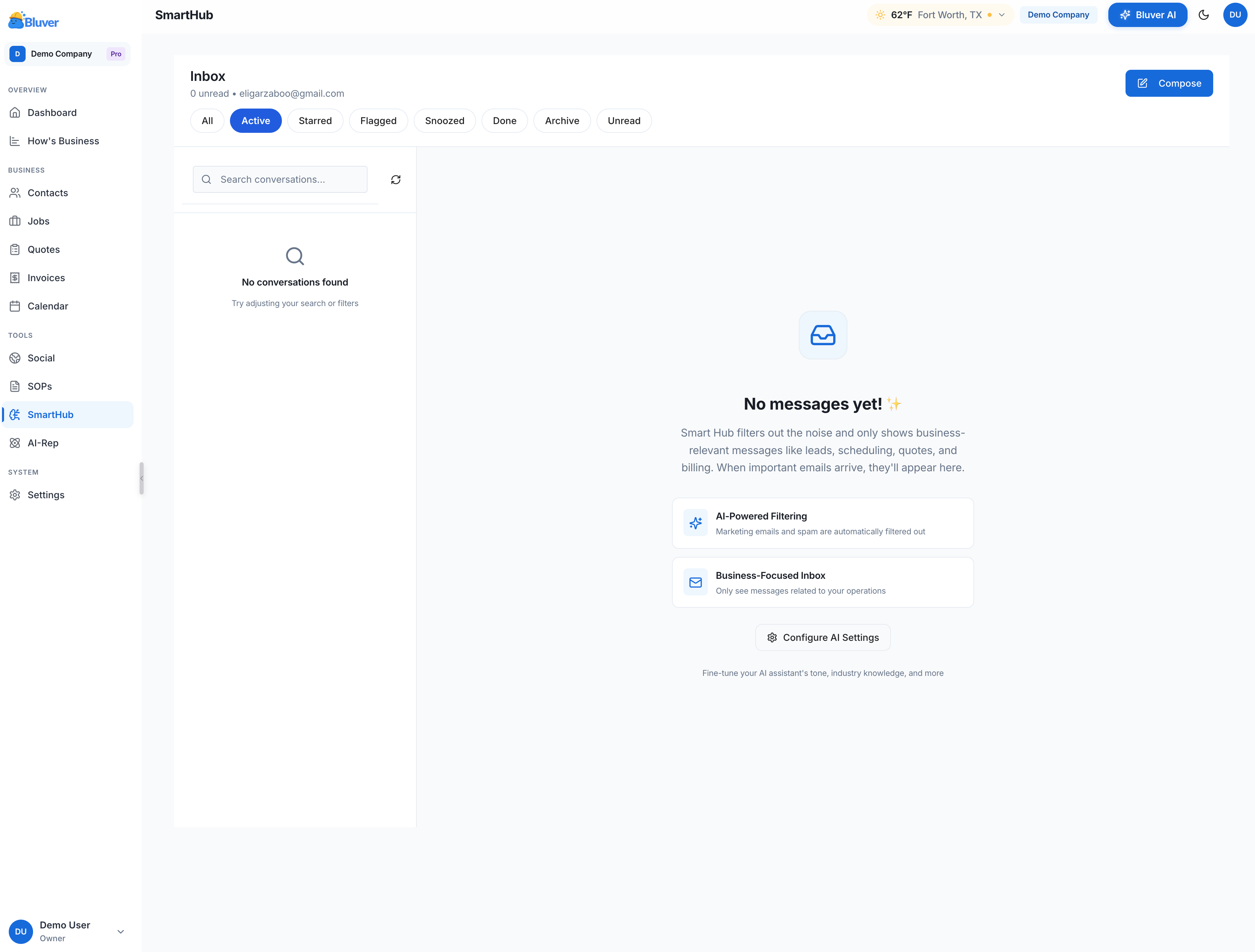Click the large No conversations magnifier icon

[x=295, y=257]
